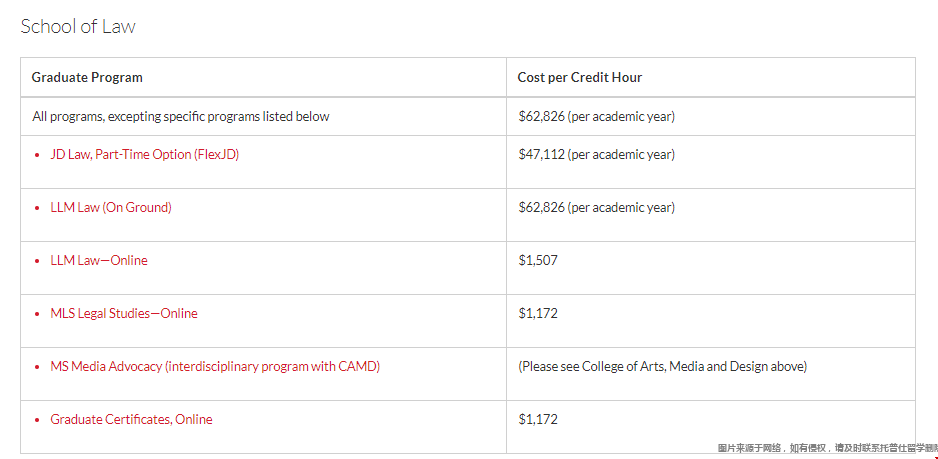Select the Graduate Program column header
This screenshot has width=938, height=459.
click(x=87, y=77)
